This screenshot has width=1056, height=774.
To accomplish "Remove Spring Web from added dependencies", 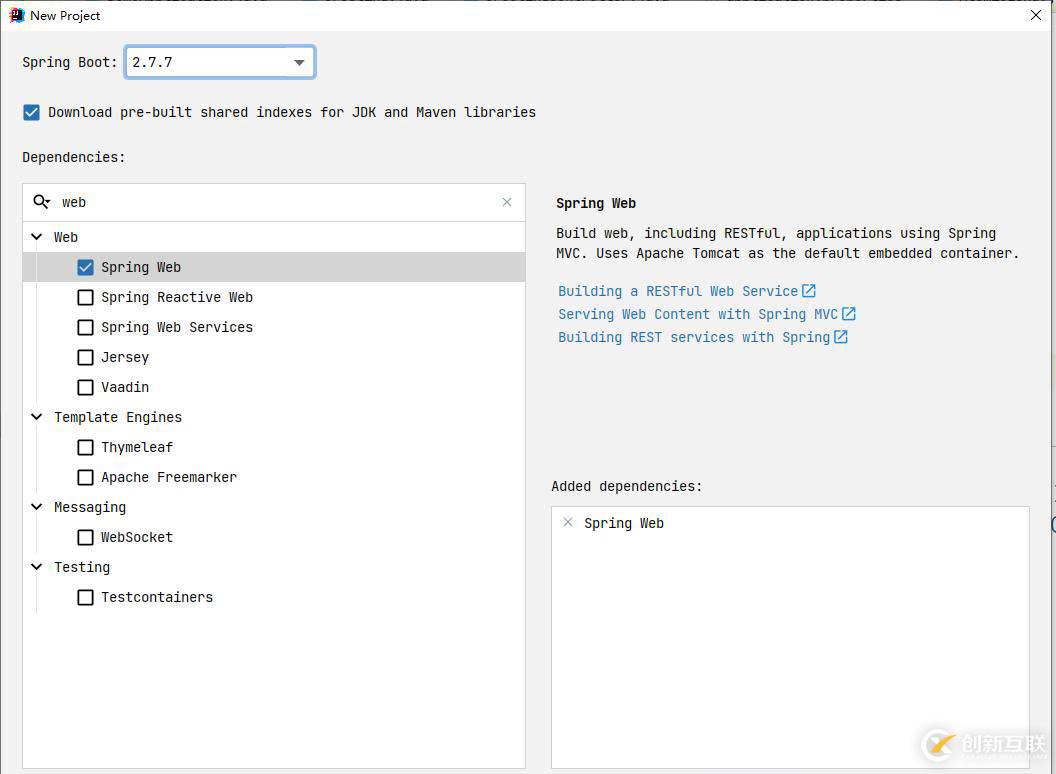I will [x=568, y=522].
